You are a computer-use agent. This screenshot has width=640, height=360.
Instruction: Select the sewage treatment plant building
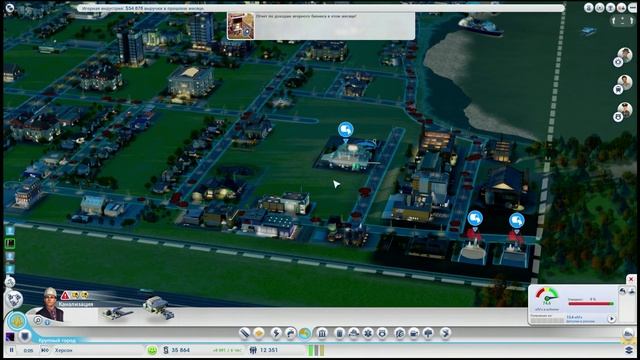[159, 308]
